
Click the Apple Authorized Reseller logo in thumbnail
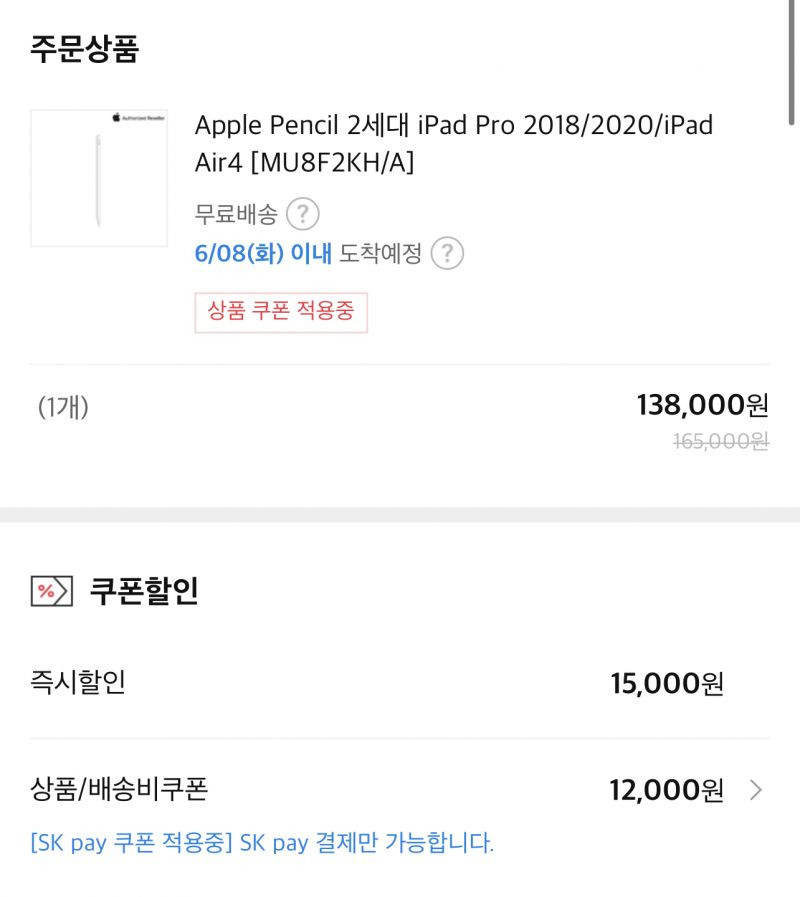(139, 118)
